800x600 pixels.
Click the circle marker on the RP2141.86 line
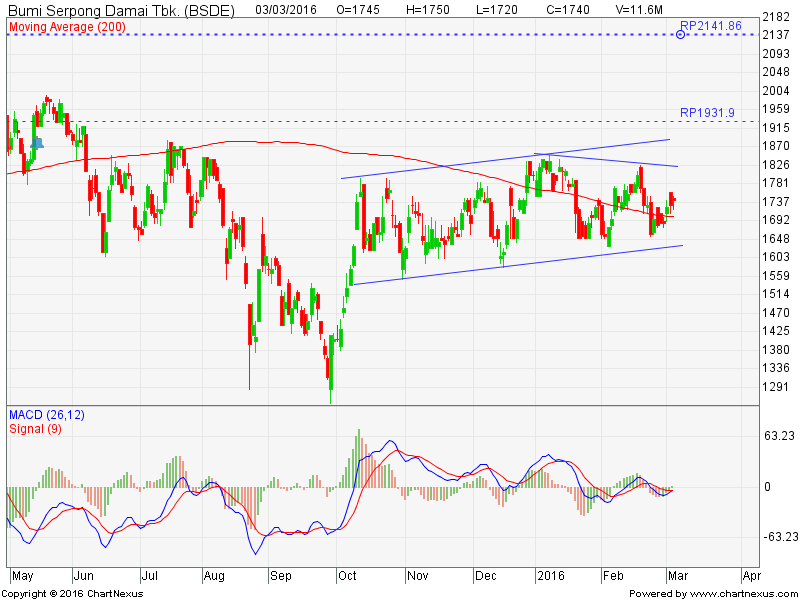(681, 35)
